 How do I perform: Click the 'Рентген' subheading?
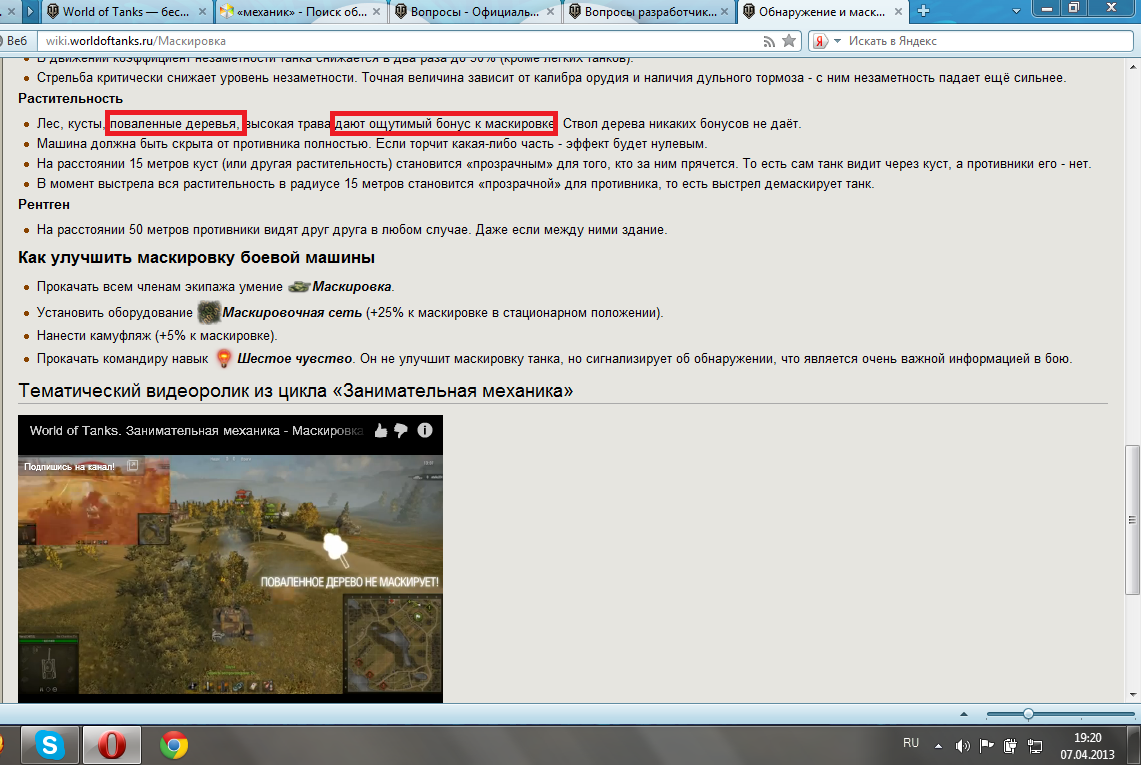coord(44,205)
